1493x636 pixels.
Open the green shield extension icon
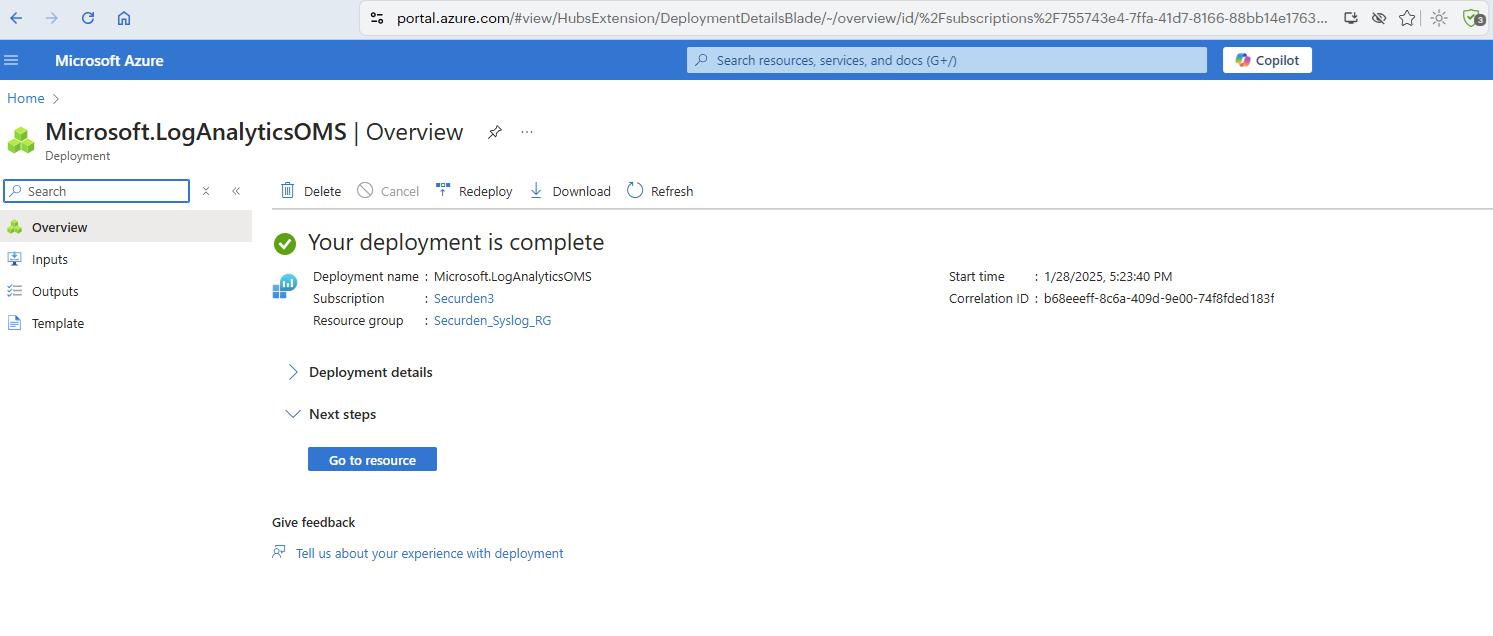(x=1473, y=18)
